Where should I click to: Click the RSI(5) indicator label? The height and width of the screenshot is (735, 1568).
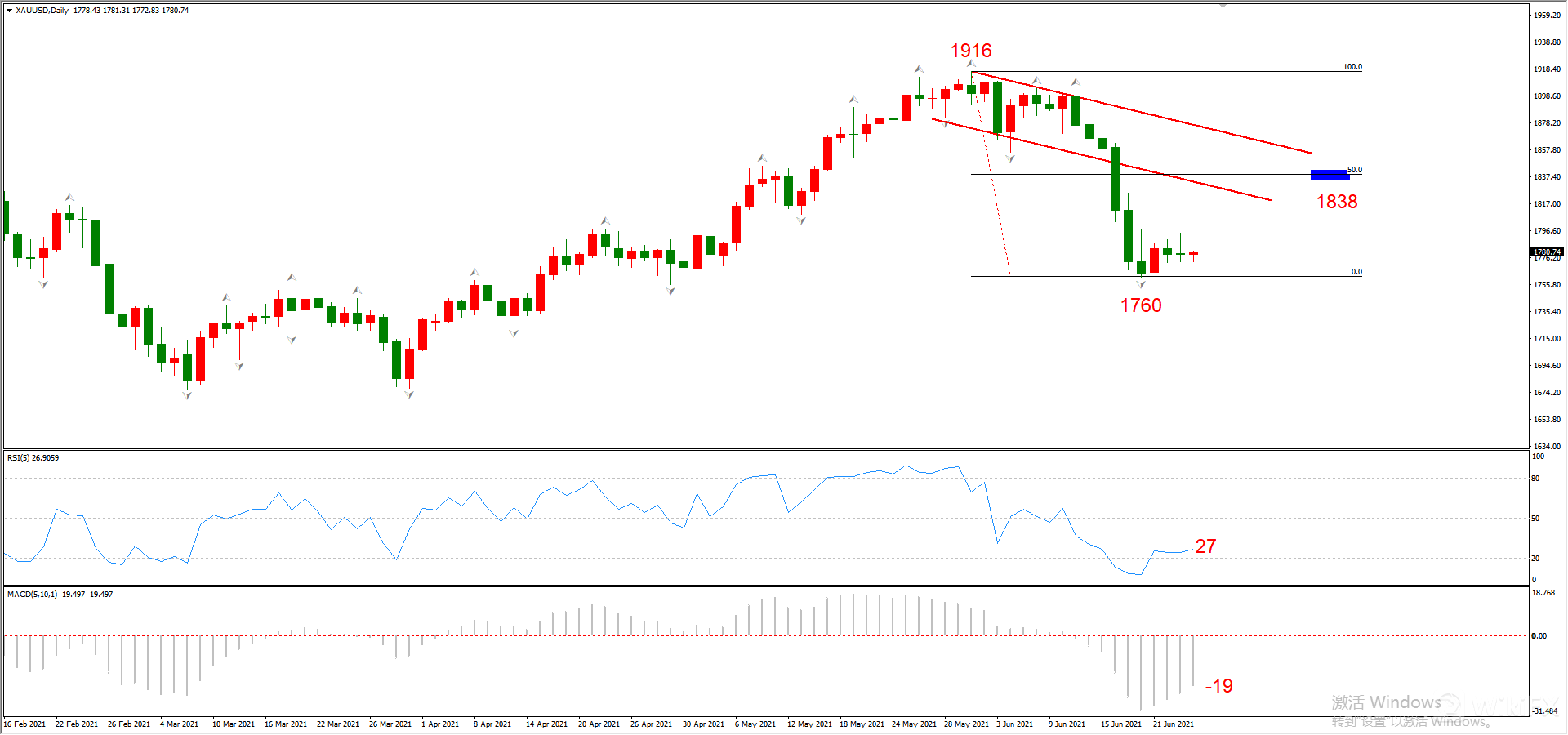coord(33,458)
